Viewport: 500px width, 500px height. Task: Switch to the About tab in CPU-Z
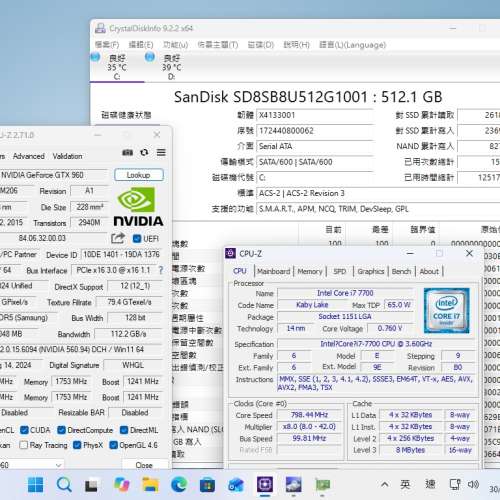coord(429,271)
